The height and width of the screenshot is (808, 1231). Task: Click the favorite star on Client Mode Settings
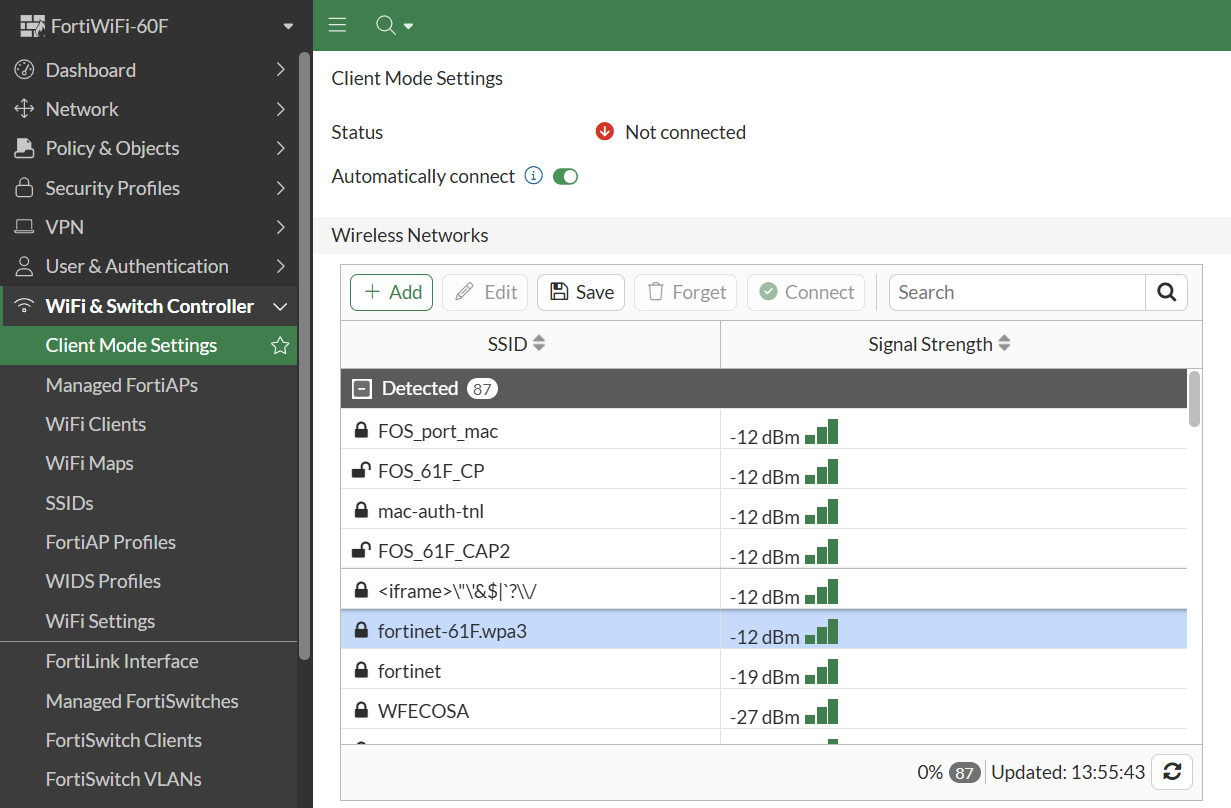[x=280, y=346]
